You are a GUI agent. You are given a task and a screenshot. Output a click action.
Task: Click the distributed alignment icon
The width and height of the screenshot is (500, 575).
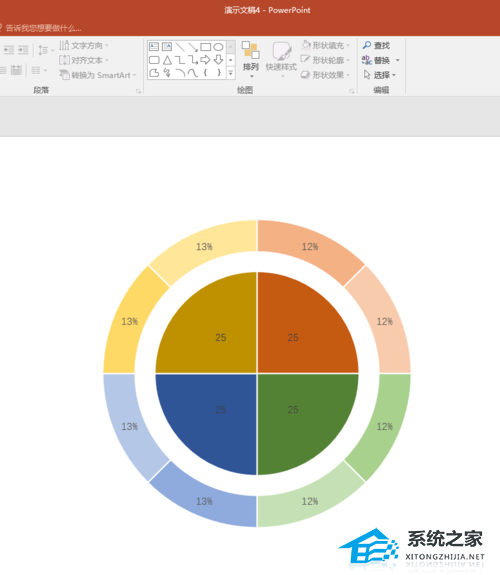point(16,70)
